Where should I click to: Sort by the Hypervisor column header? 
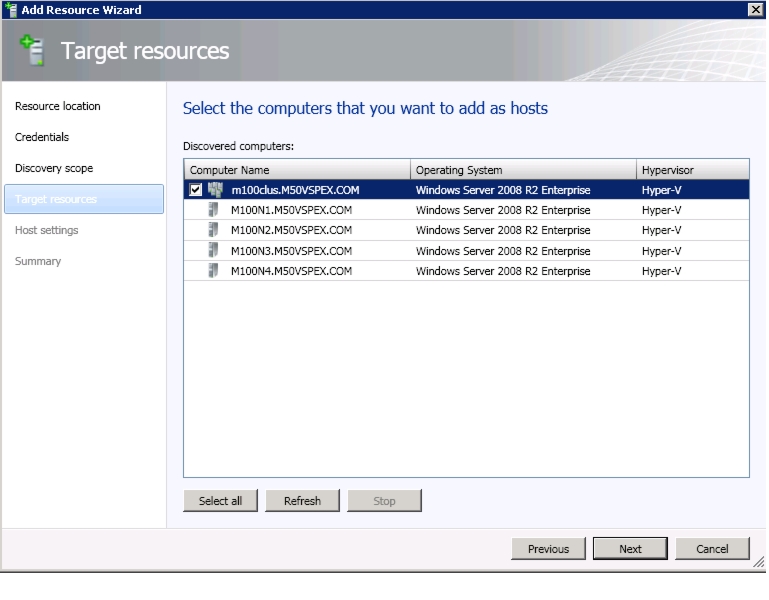click(x=692, y=170)
